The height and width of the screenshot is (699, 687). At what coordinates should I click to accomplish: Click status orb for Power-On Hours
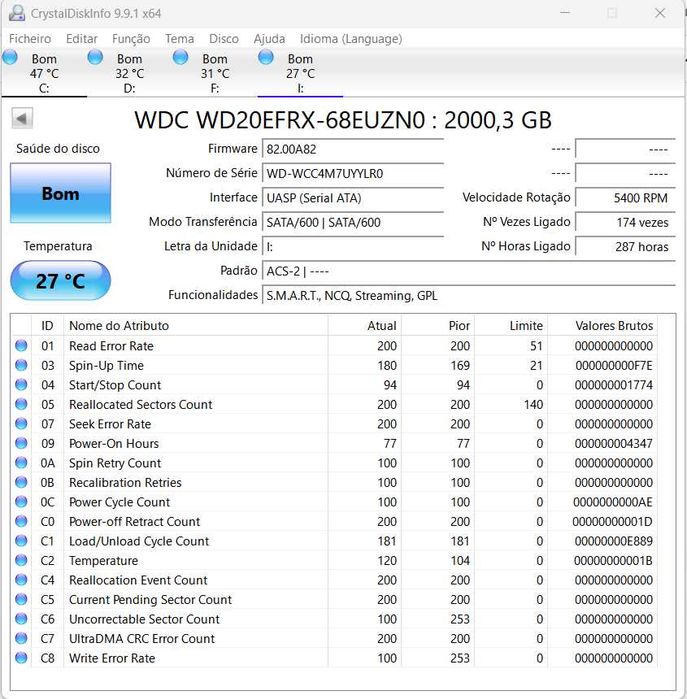pos(21,443)
